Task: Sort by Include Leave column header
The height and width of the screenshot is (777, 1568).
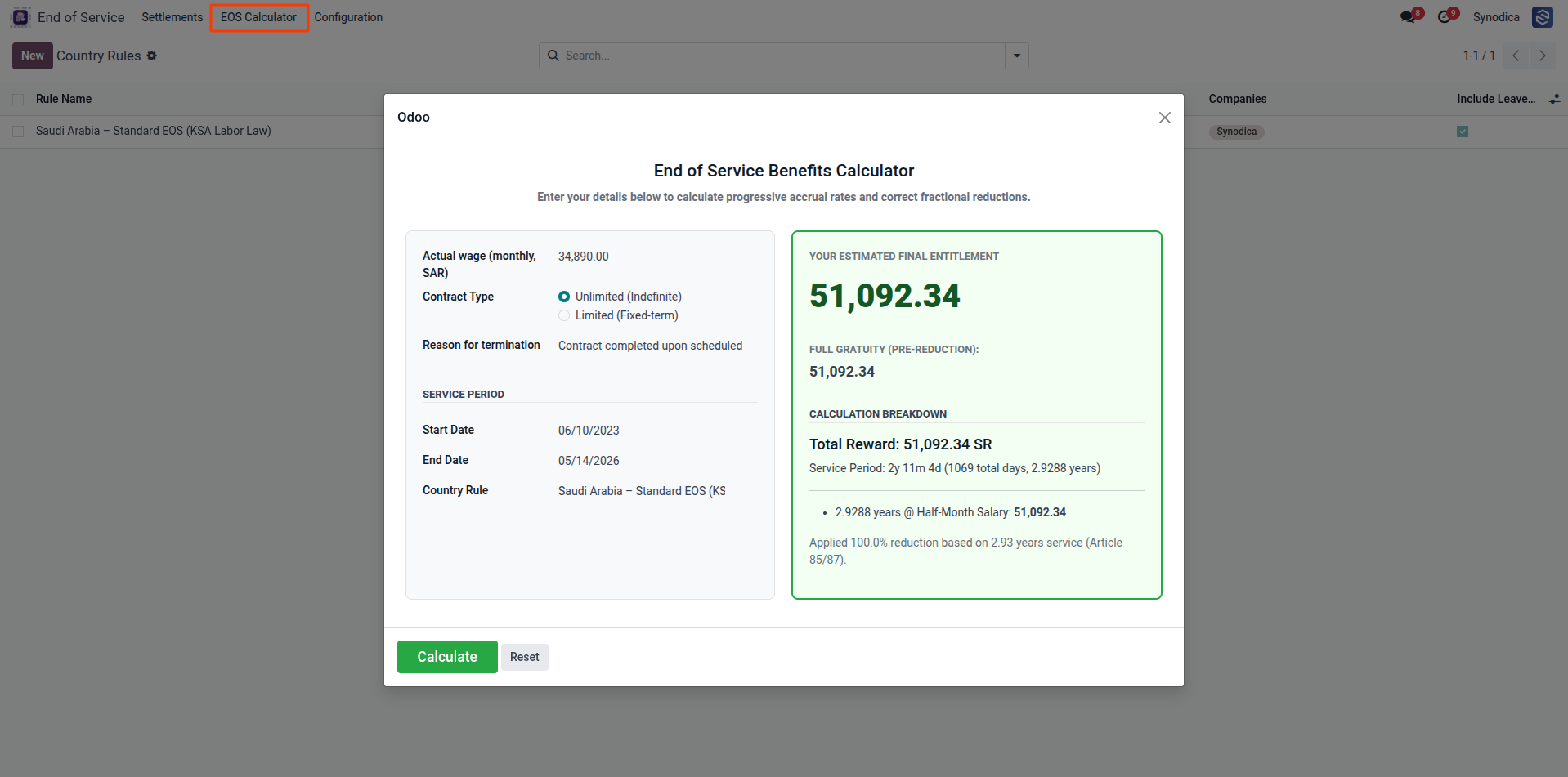Action: click(1496, 99)
